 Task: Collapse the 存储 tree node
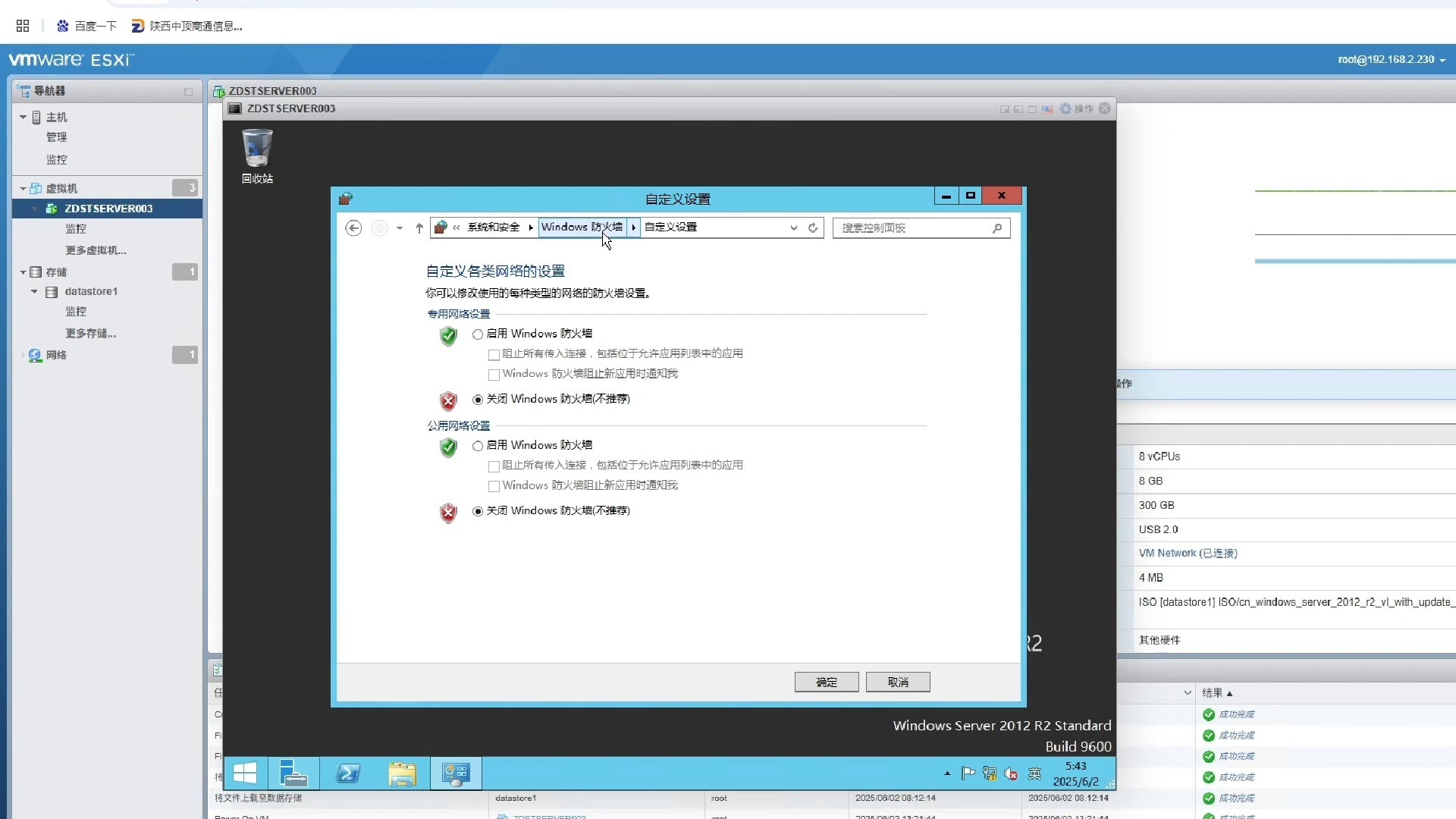pos(23,272)
